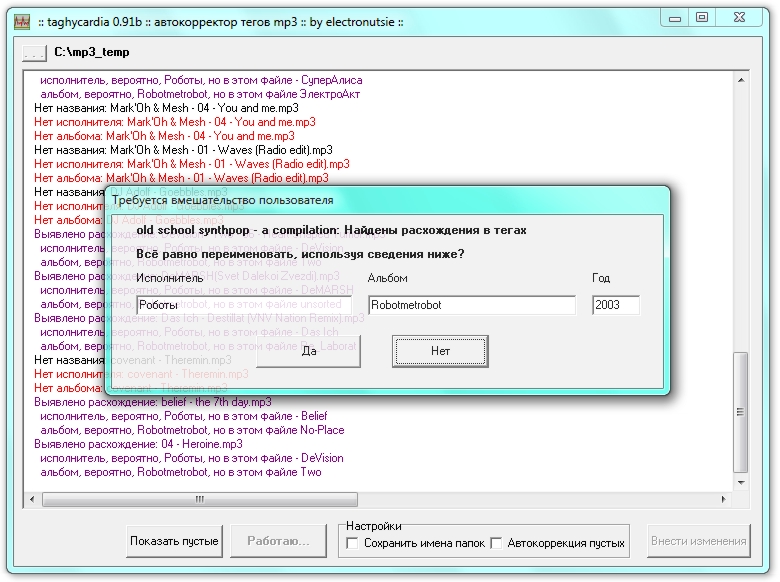Click the taghycardia app icon in title bar

(x=22, y=22)
